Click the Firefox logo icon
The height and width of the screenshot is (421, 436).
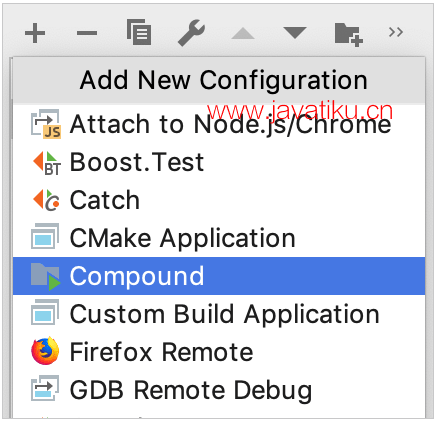click(45, 351)
